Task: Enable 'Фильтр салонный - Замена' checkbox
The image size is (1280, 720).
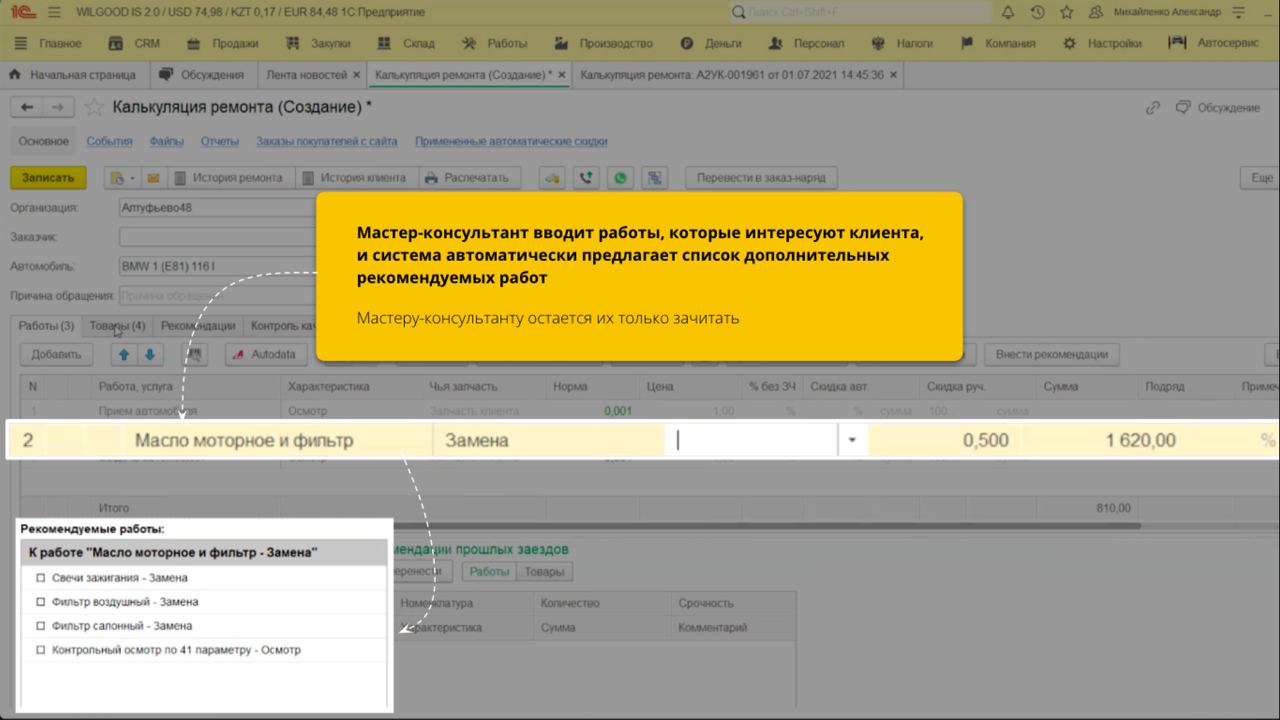Action: 41,626
